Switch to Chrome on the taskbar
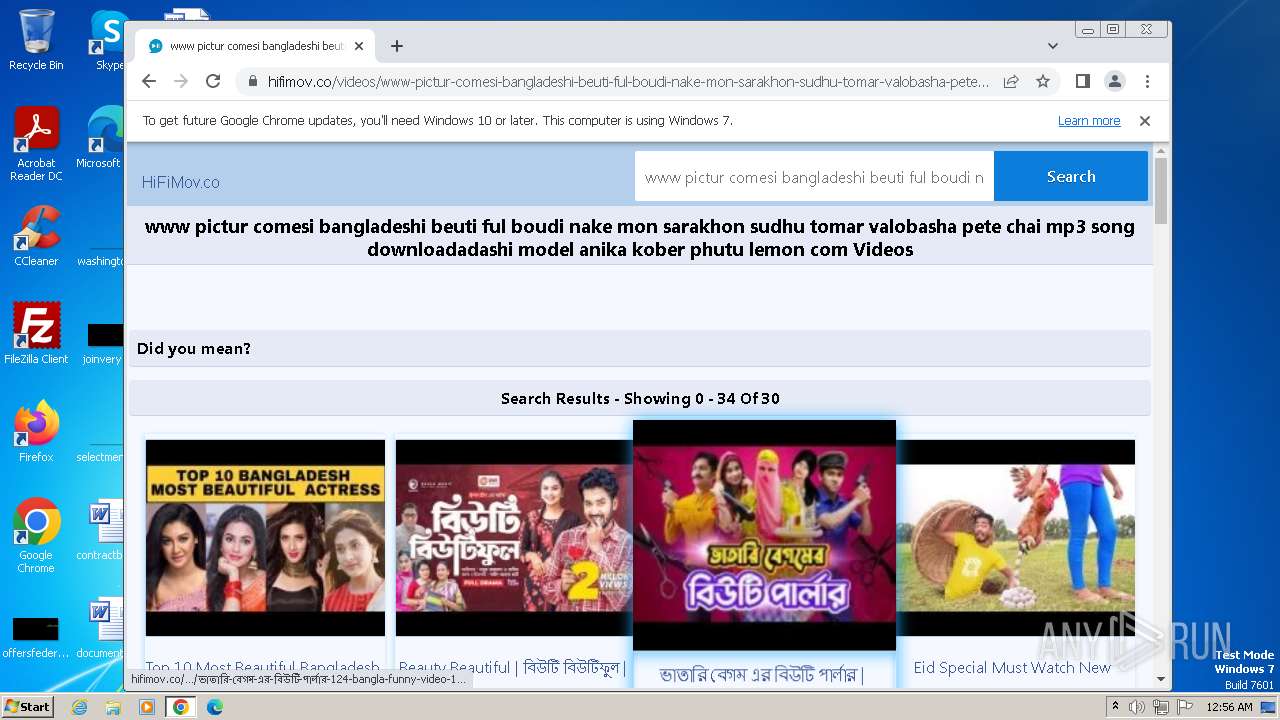 [180, 707]
